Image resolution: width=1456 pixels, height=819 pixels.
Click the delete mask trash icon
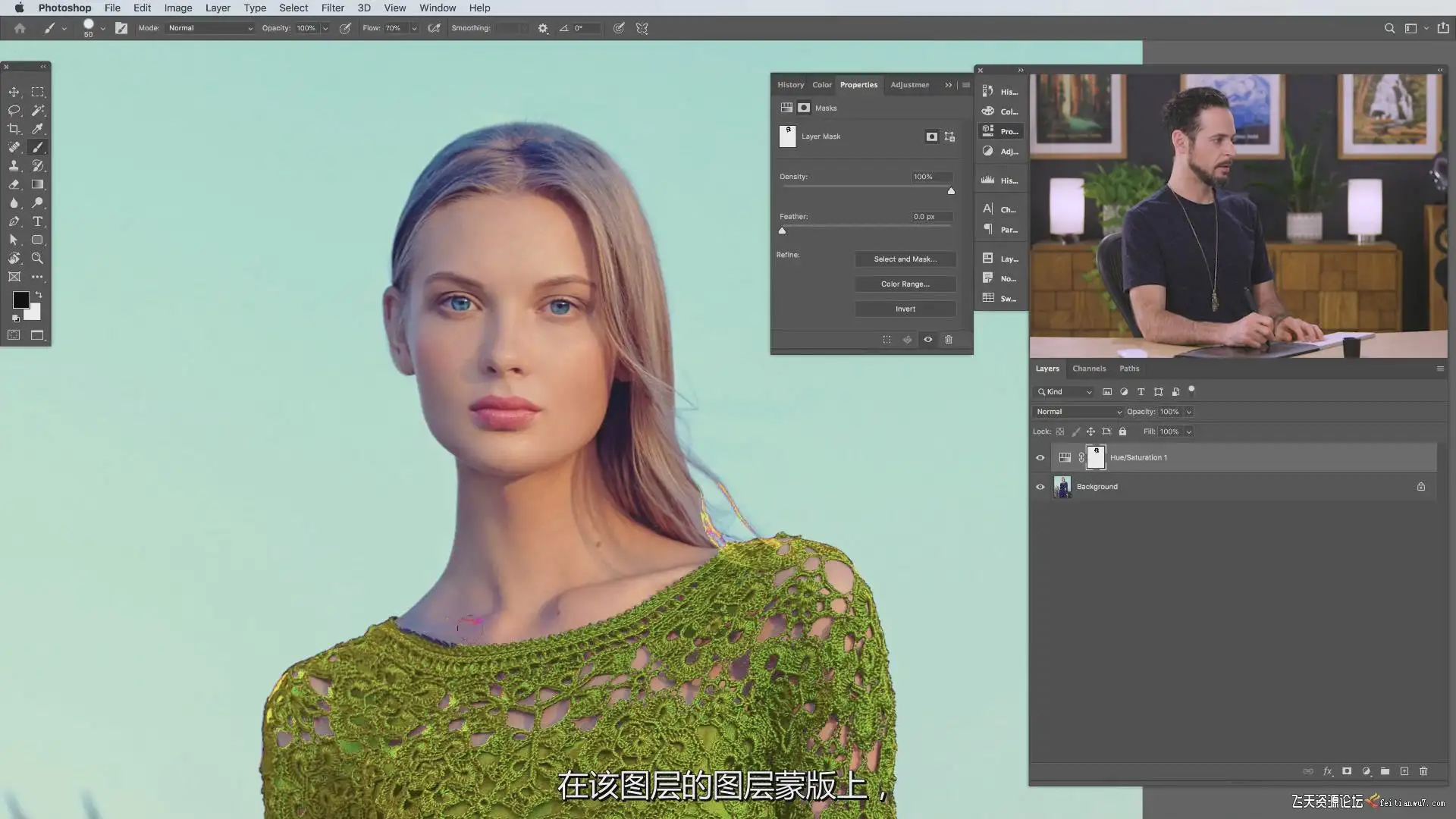coord(948,340)
